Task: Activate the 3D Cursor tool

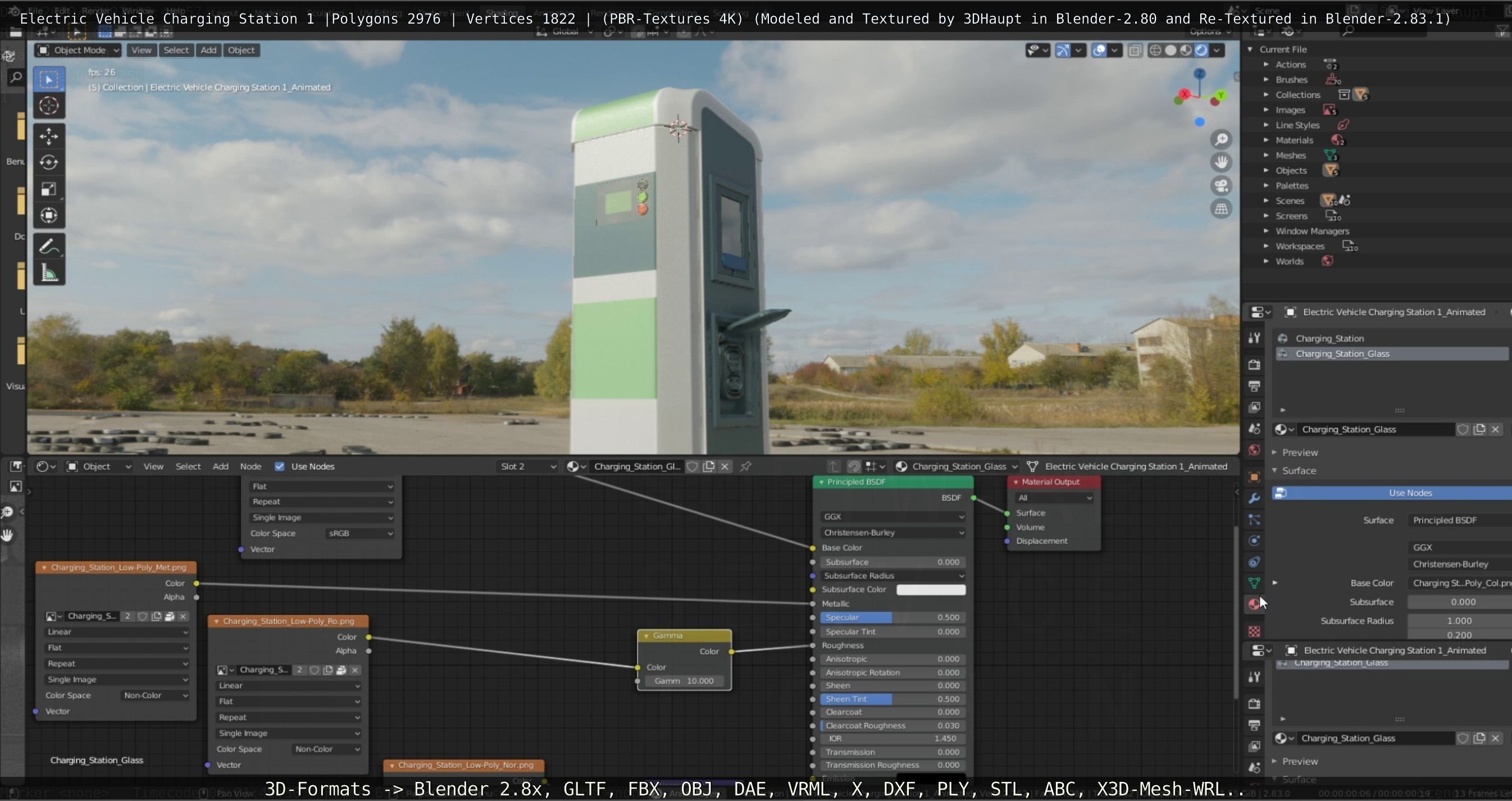Action: [x=49, y=106]
